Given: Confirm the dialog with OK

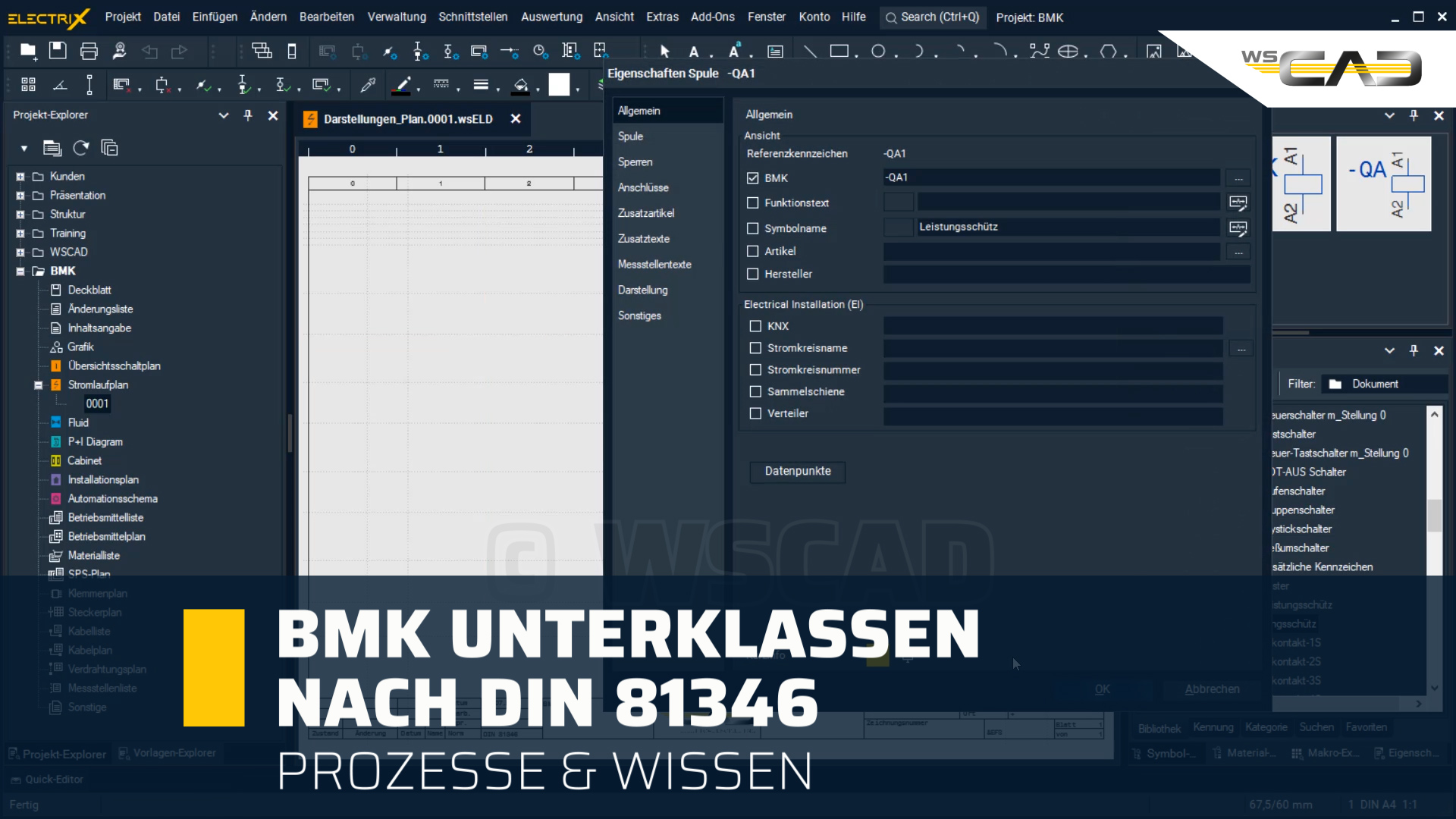Looking at the screenshot, I should point(1102,689).
